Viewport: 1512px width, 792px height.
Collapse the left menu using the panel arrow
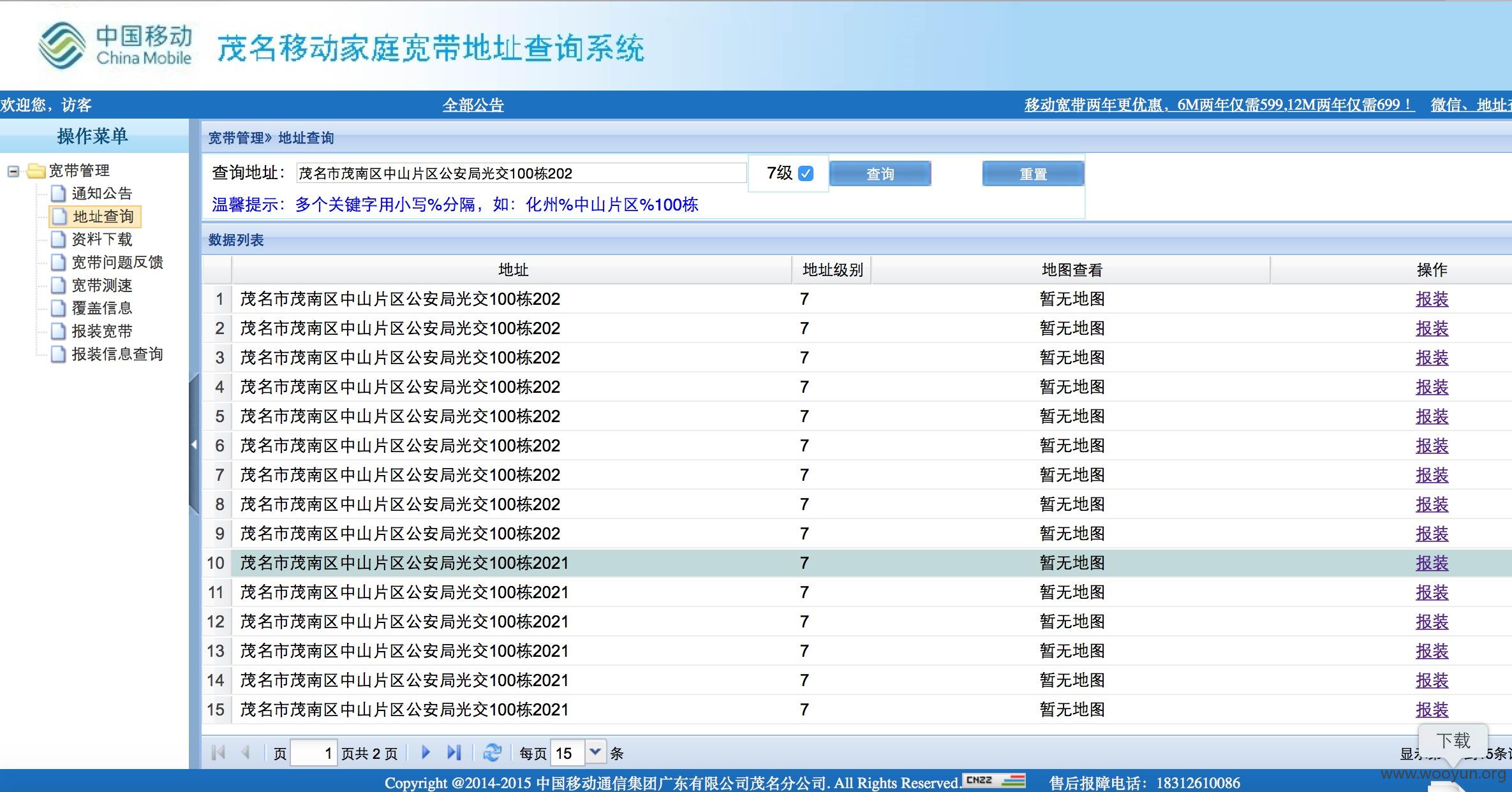(194, 444)
